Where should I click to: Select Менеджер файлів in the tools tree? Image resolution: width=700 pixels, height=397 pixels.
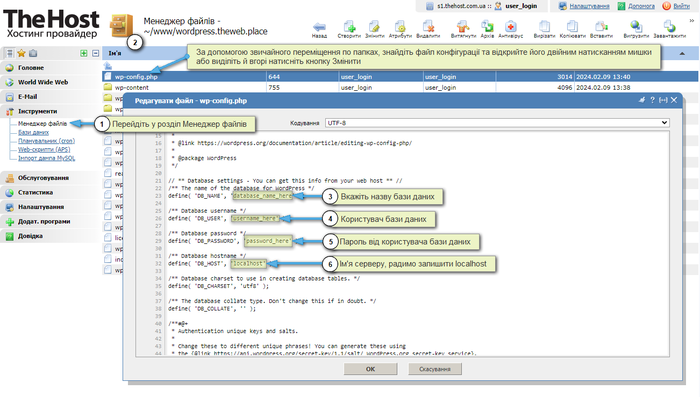click(42, 124)
